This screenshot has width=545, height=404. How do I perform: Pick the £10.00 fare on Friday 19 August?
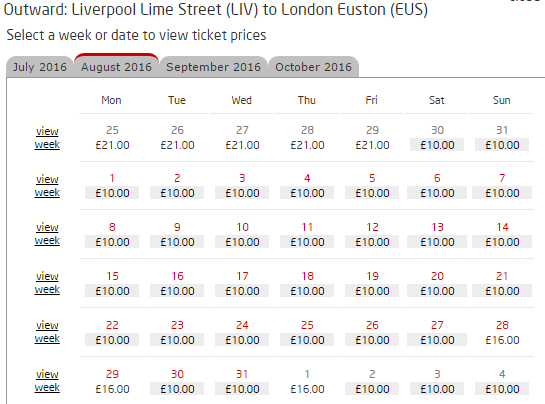point(372,291)
